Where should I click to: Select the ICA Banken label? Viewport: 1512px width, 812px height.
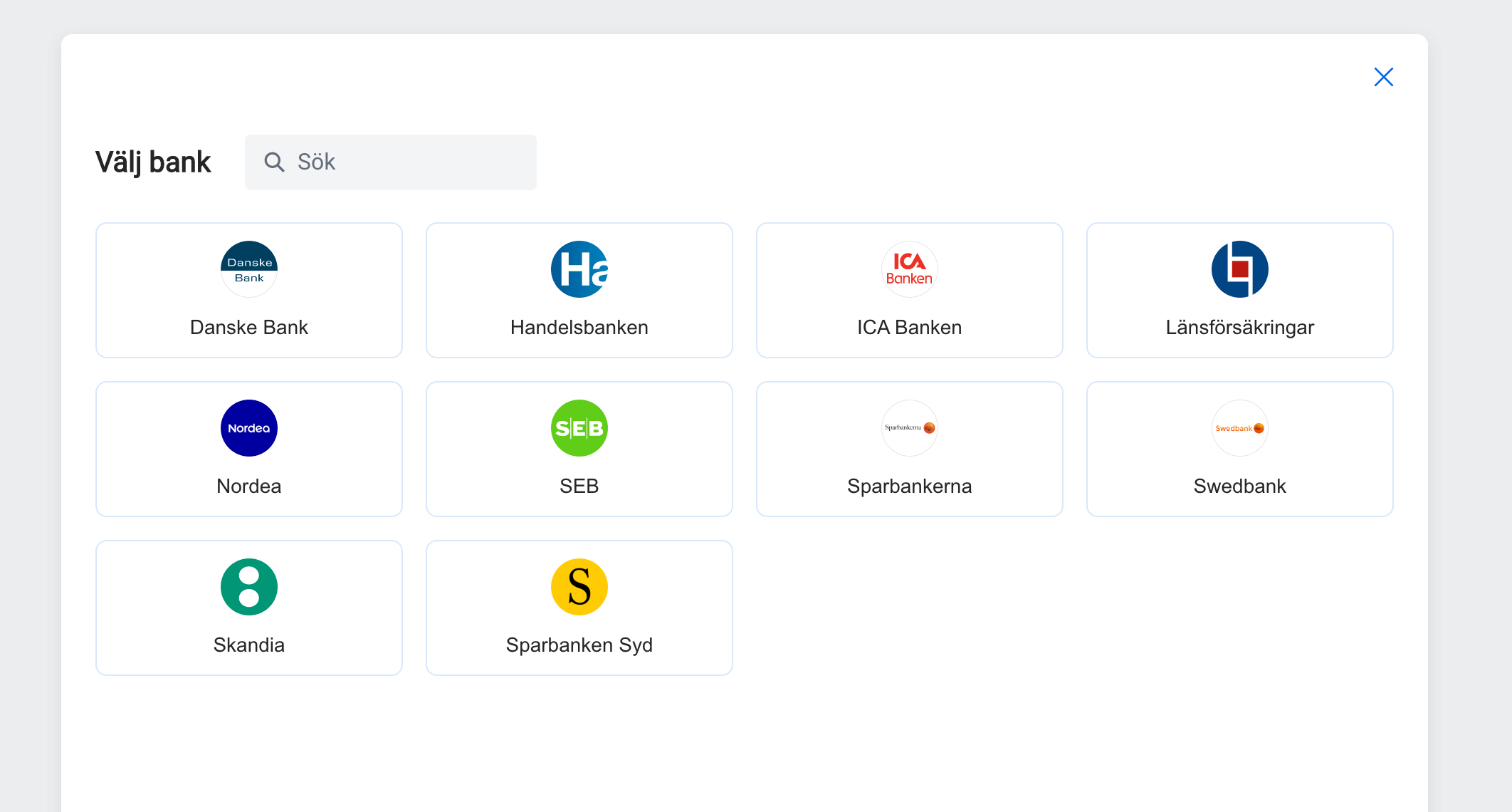pos(910,328)
